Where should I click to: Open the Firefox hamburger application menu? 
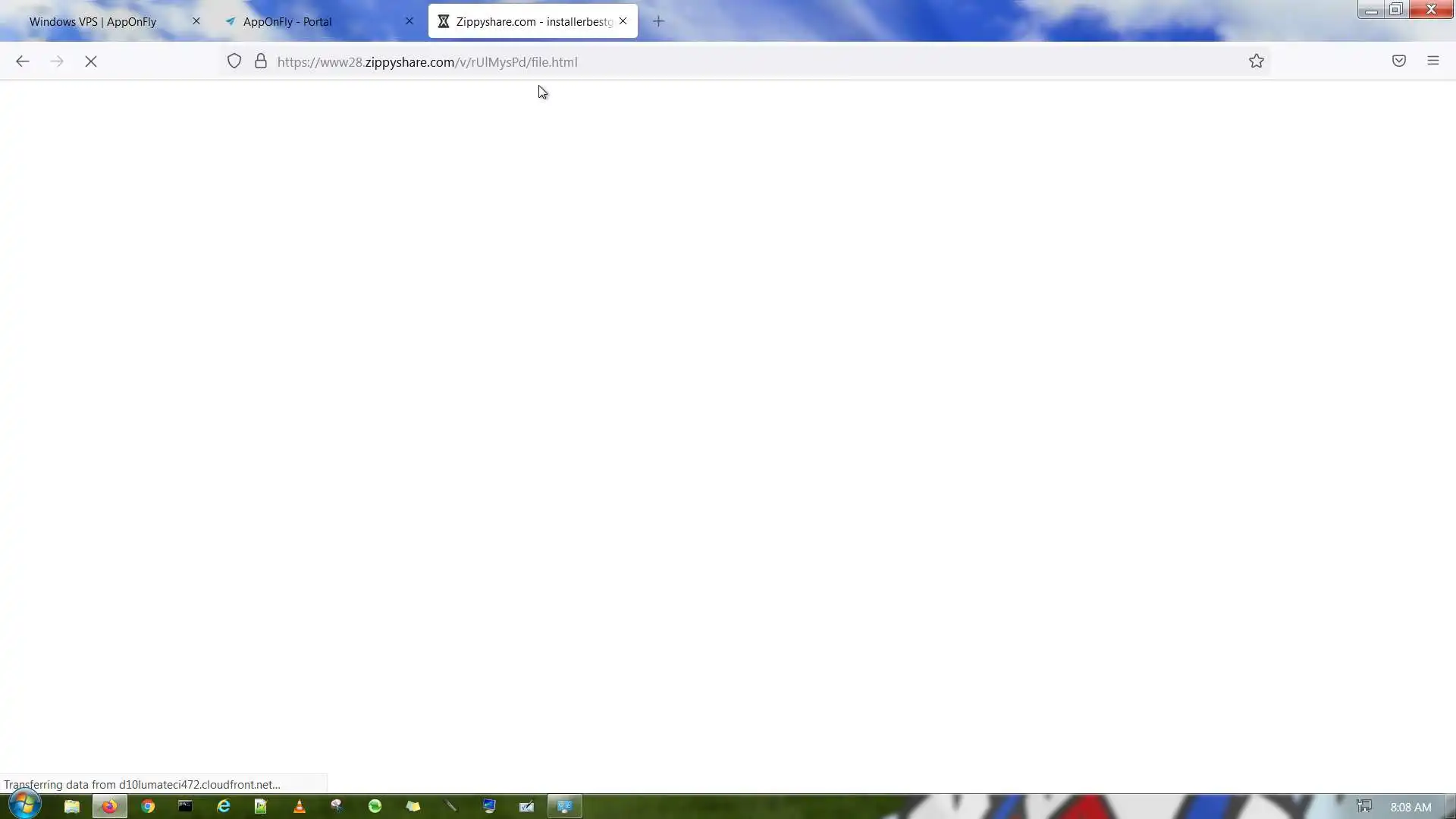tap(1432, 61)
